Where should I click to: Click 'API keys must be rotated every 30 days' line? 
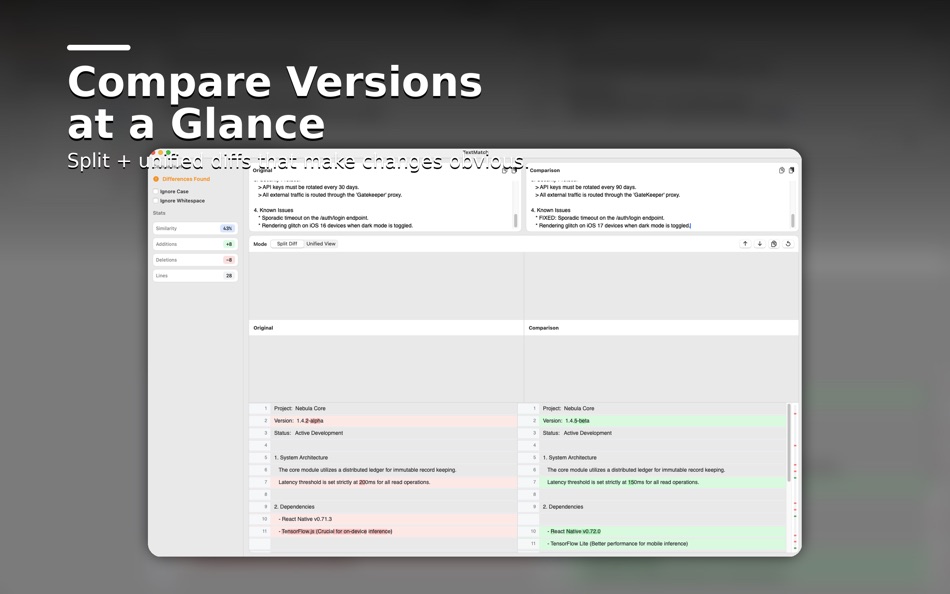[x=308, y=187]
